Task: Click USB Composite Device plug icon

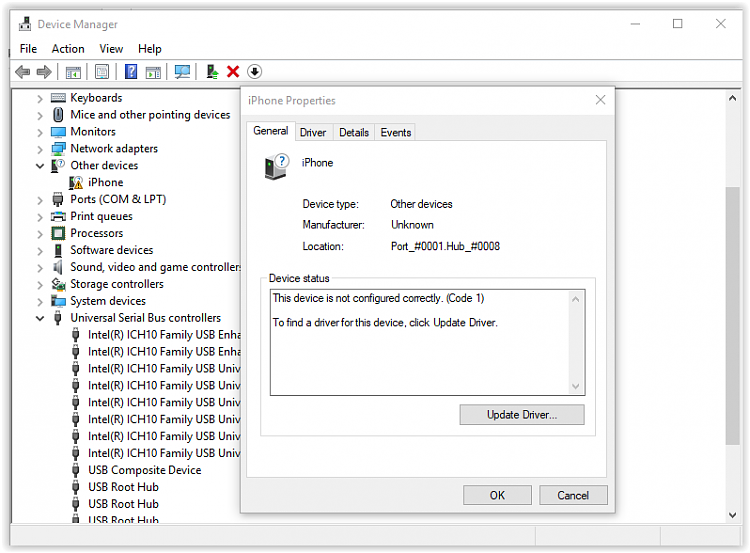Action: [76, 470]
